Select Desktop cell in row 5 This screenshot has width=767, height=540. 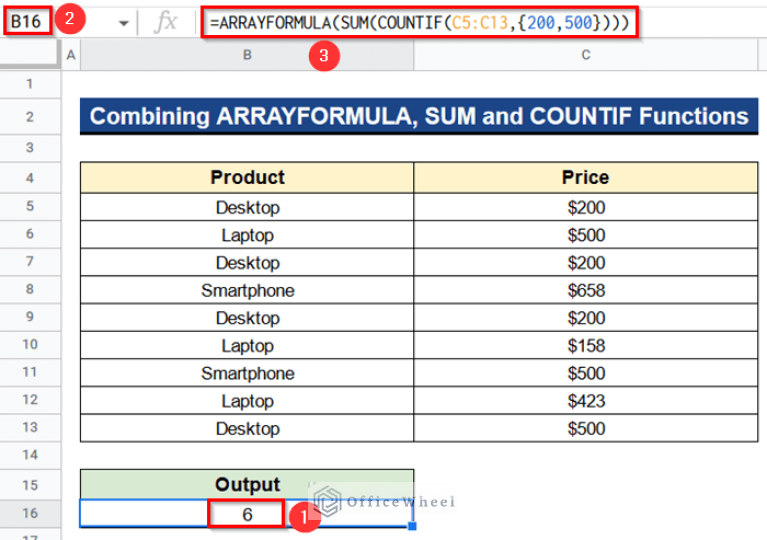pos(247,207)
